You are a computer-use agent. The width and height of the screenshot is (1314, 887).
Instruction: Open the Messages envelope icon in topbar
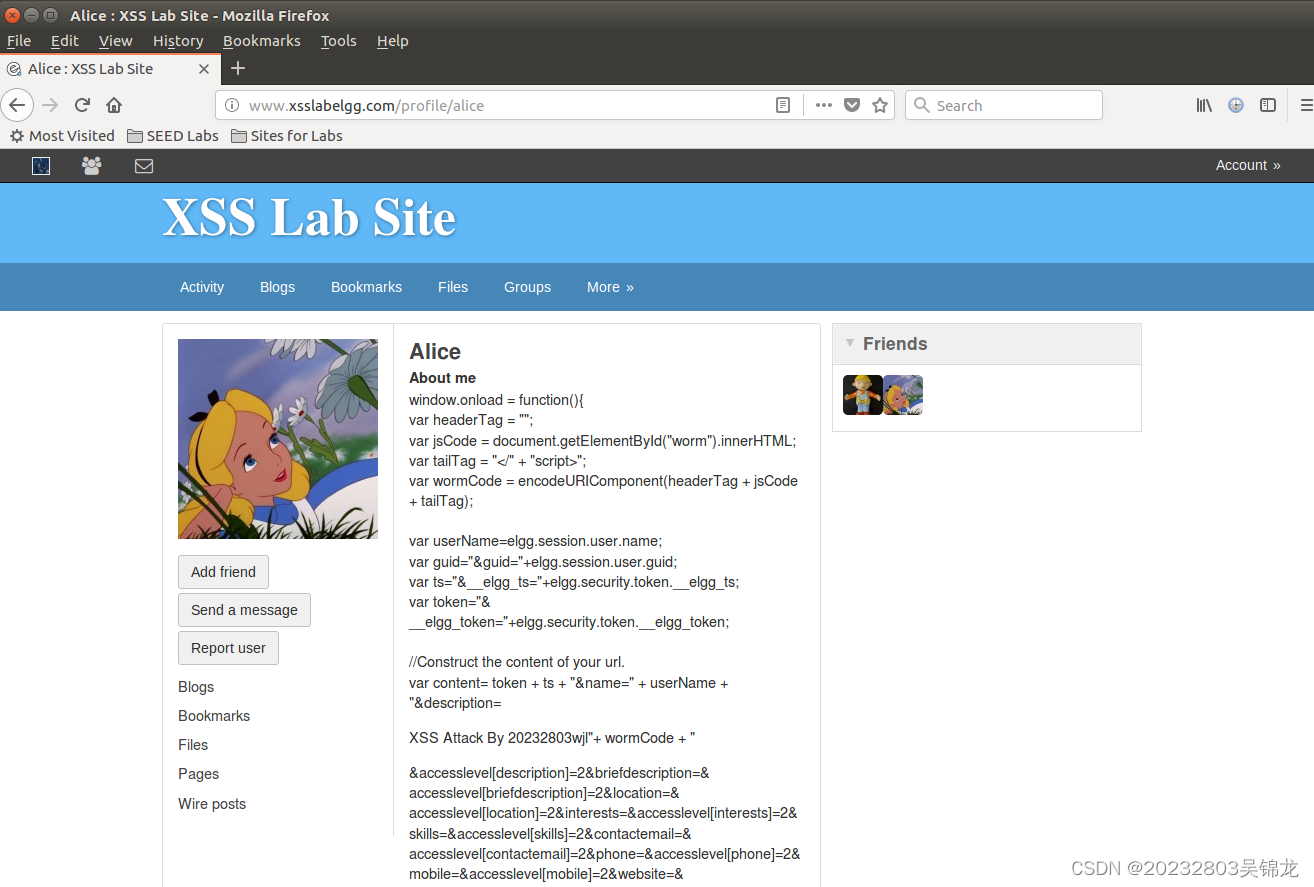coord(144,166)
